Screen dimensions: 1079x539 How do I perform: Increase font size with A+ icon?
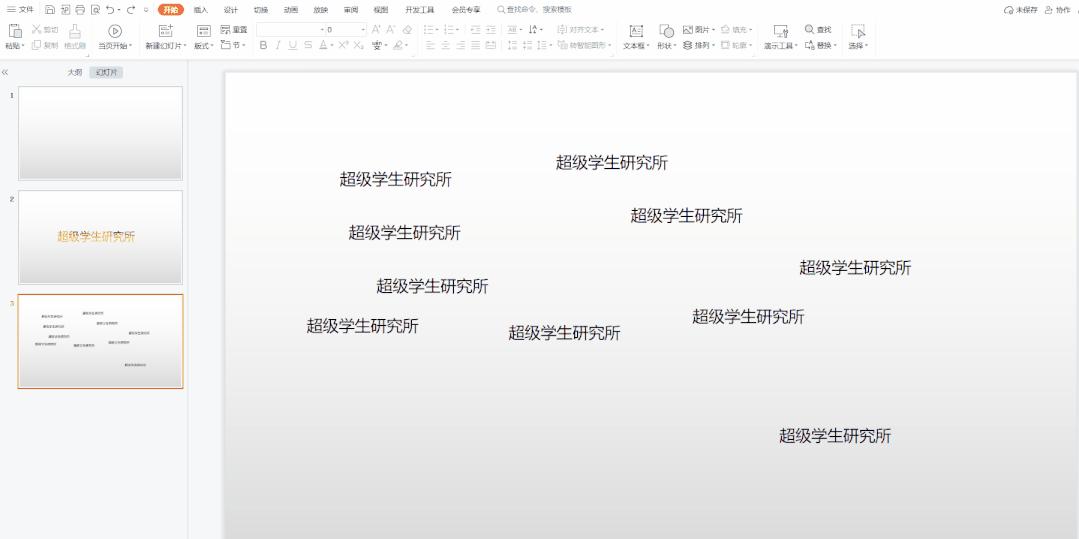pyautogui.click(x=376, y=30)
